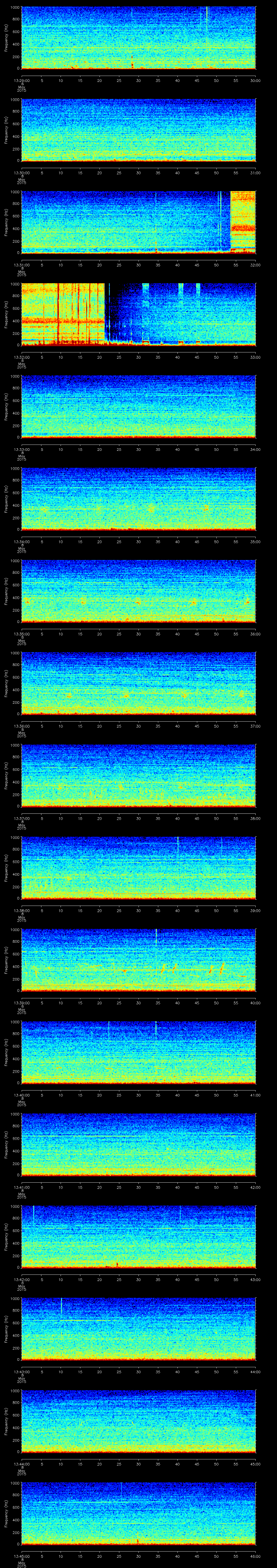Image resolution: width=277 pixels, height=1568 pixels.
Task: Click the loud red noise block ending 13:31 panel
Action: point(243,222)
